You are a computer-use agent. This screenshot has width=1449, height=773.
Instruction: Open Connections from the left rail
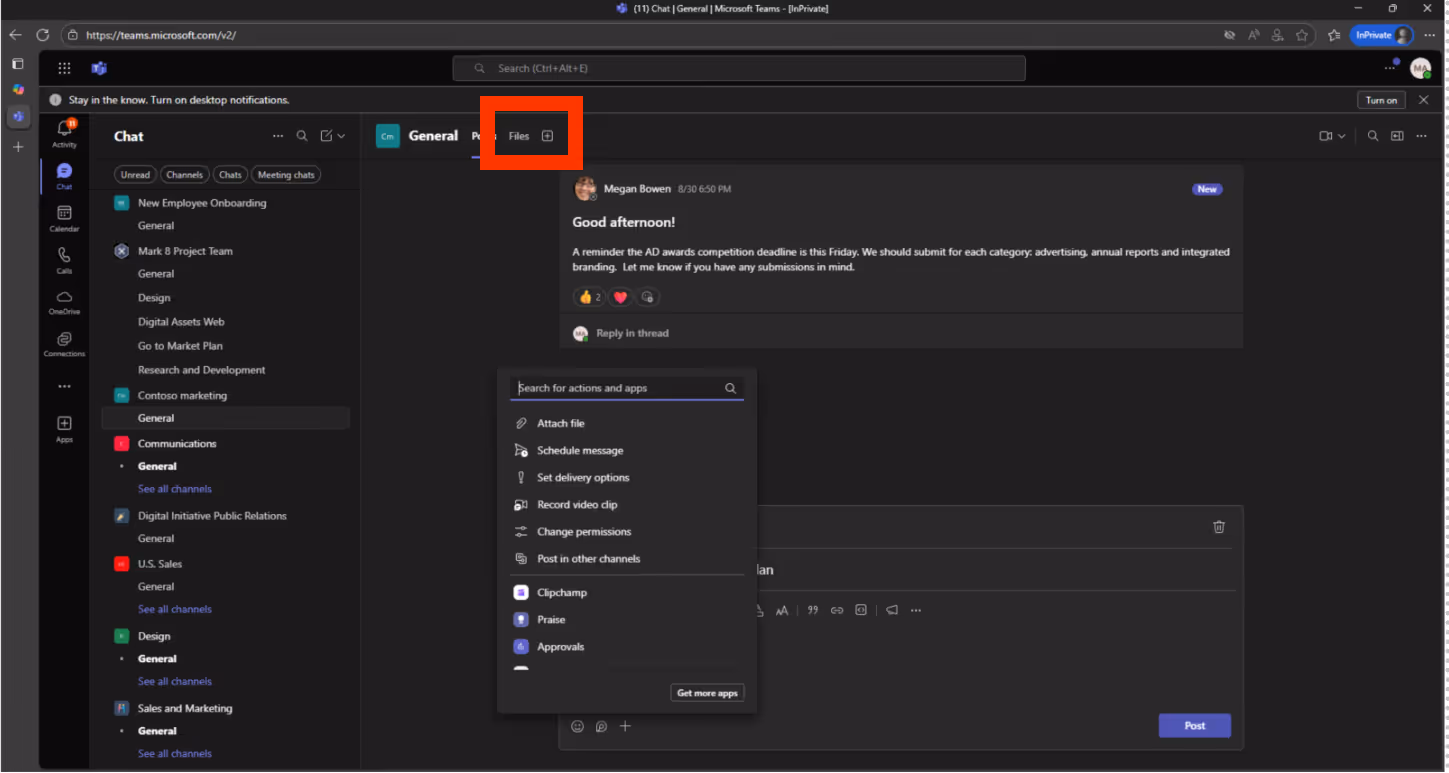pyautogui.click(x=64, y=344)
